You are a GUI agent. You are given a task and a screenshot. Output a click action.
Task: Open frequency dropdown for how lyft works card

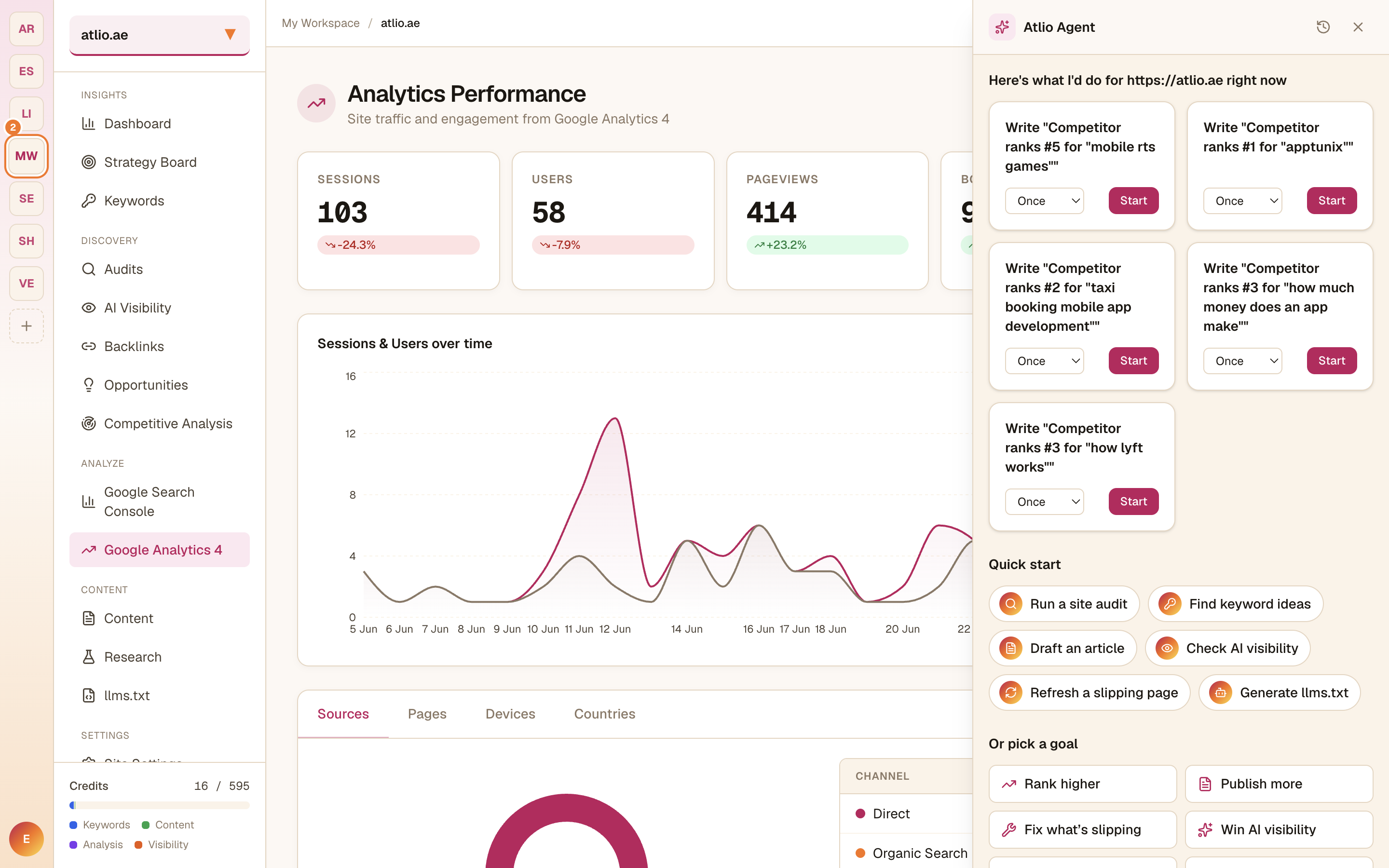(x=1044, y=502)
